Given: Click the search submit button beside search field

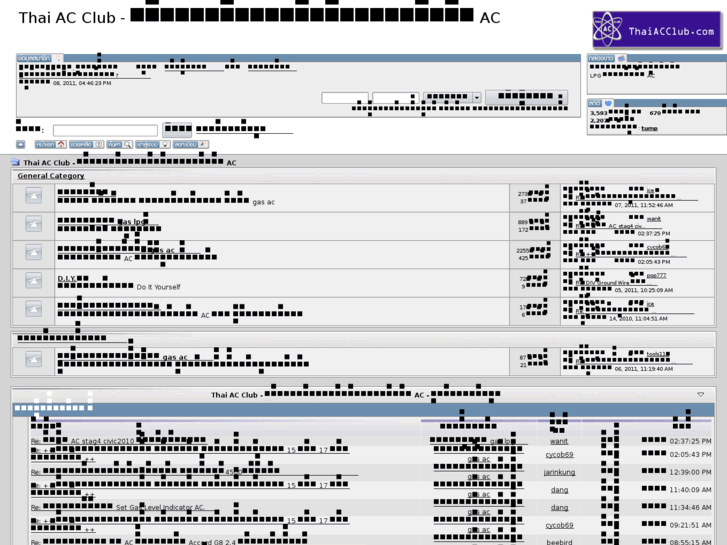Looking at the screenshot, I should point(177,129).
